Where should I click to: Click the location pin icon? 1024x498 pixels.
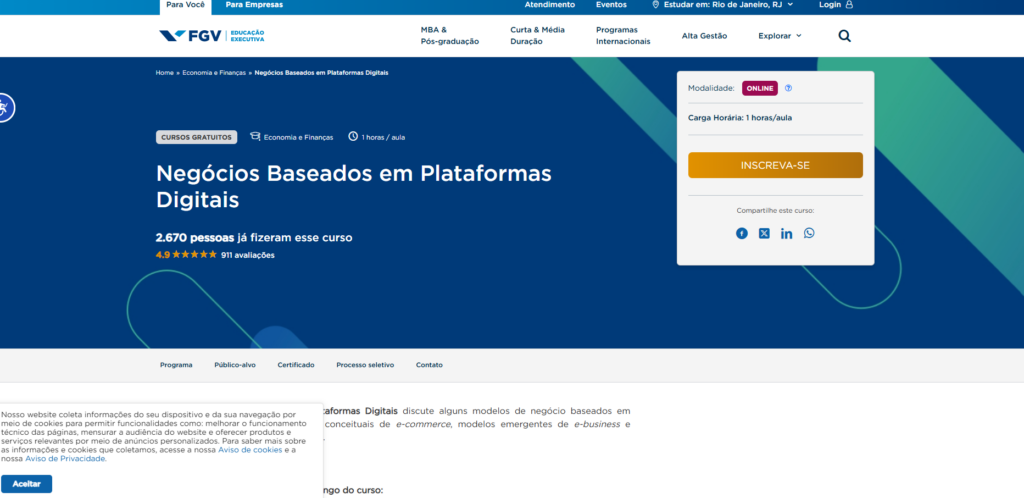(656, 5)
